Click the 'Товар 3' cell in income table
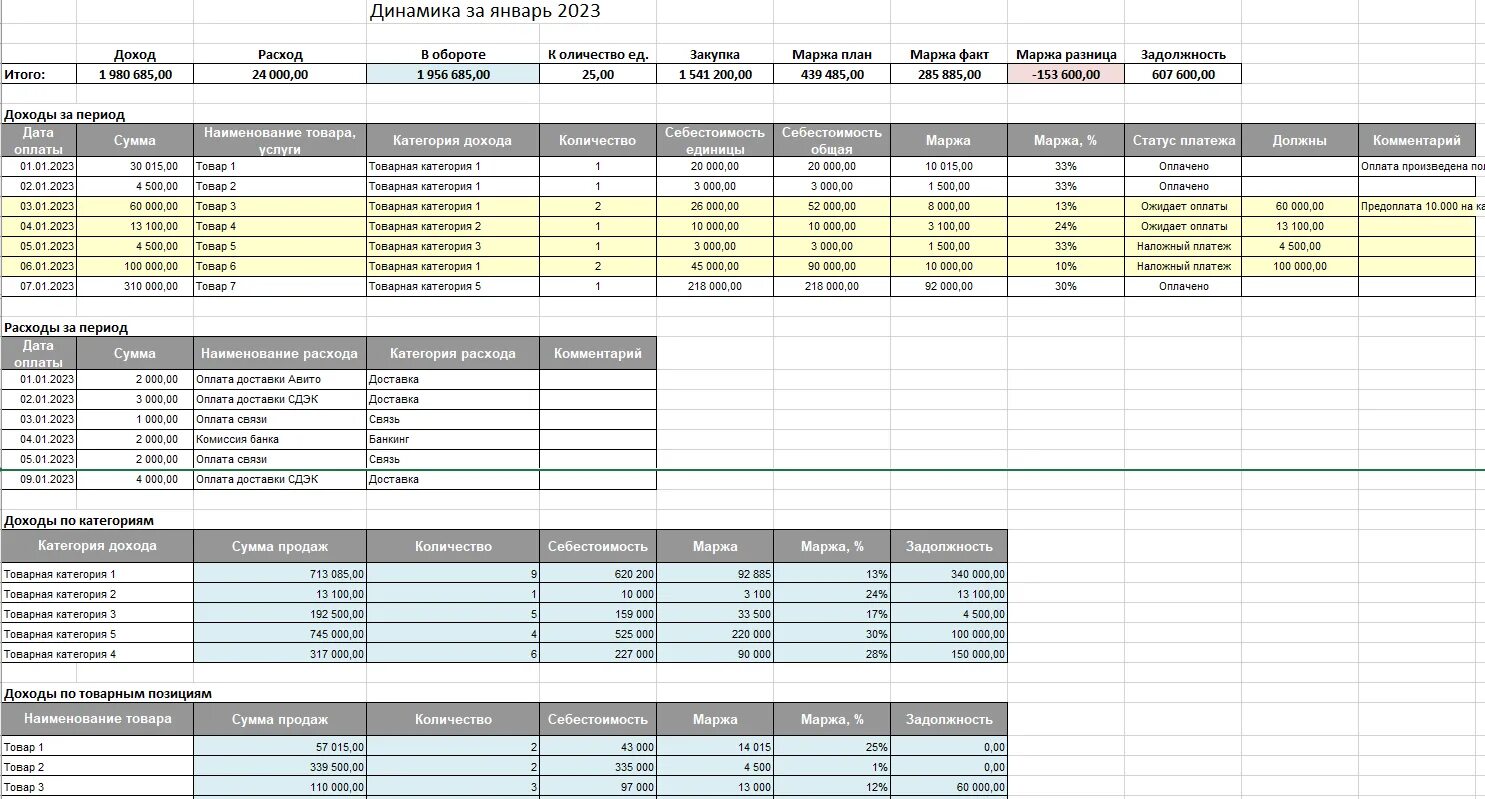1485x799 pixels. pos(280,206)
